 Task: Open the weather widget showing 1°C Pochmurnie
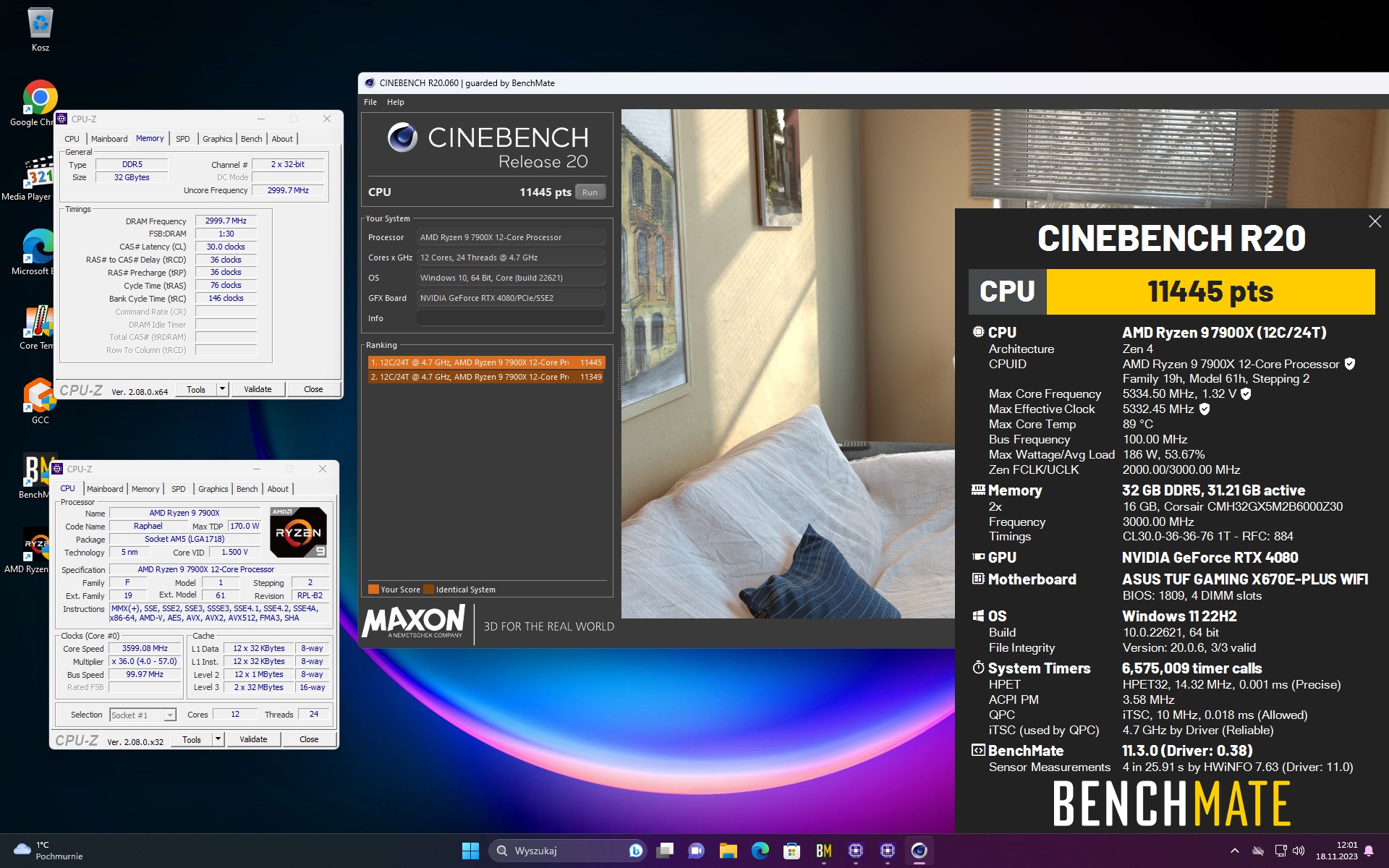(x=48, y=851)
